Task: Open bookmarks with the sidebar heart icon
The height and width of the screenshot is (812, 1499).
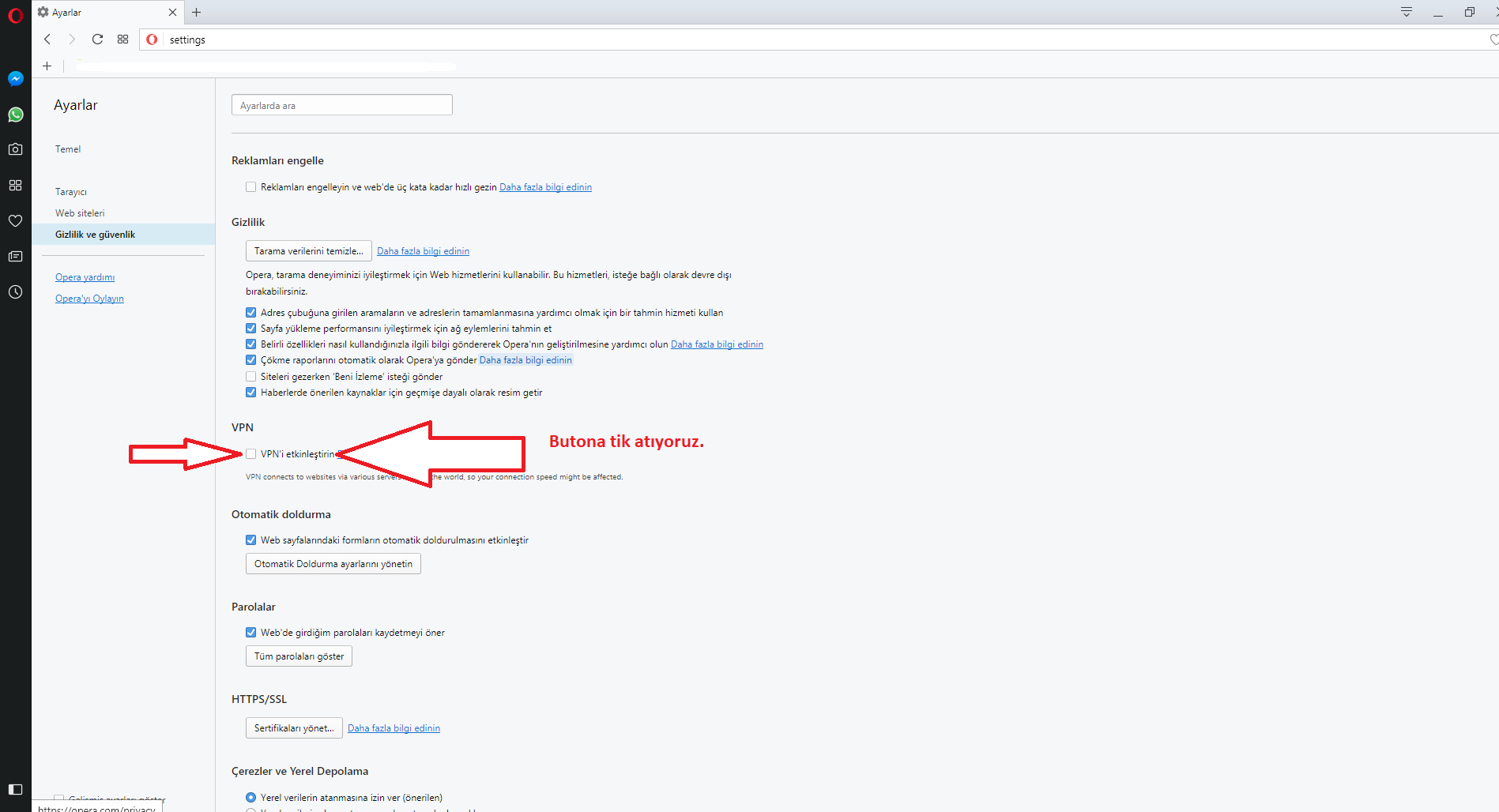Action: (15, 220)
